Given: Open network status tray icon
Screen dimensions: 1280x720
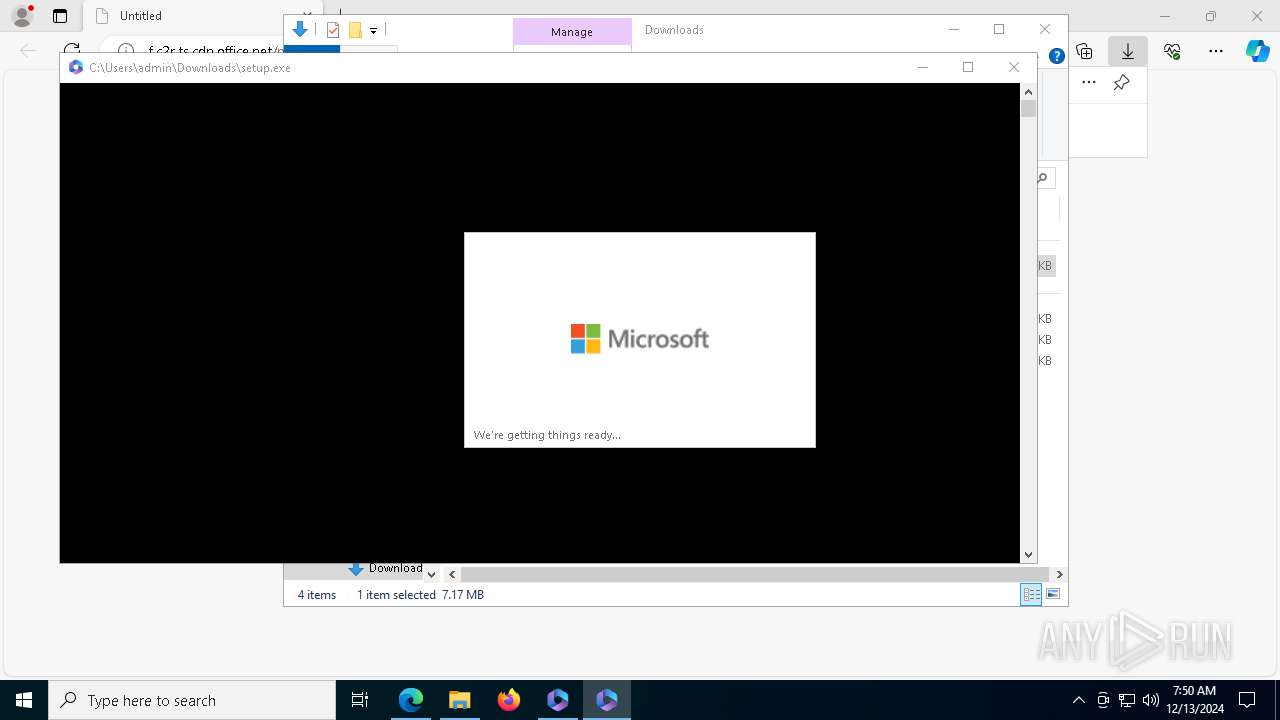Looking at the screenshot, I should point(1127,700).
